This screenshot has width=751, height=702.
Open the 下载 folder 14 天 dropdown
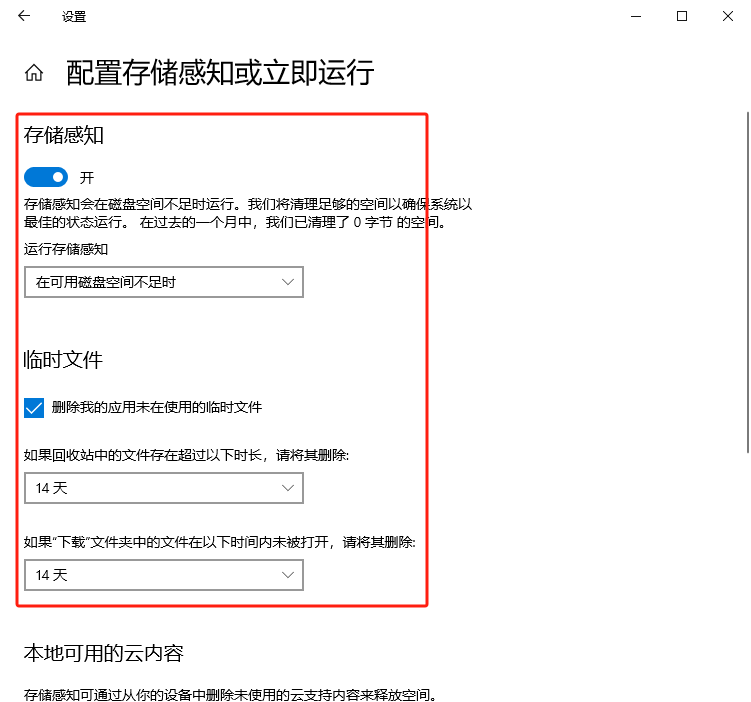tap(164, 575)
